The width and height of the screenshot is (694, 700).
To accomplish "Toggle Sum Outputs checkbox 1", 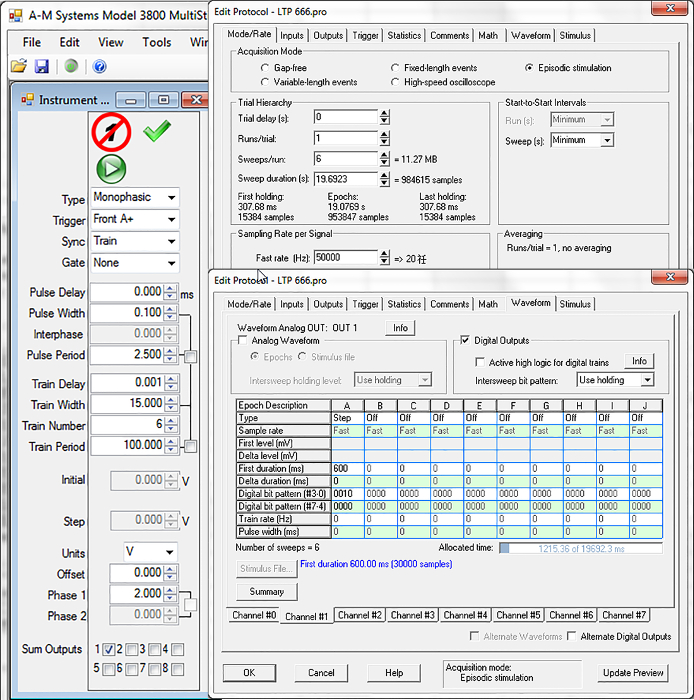I will (x=108, y=650).
